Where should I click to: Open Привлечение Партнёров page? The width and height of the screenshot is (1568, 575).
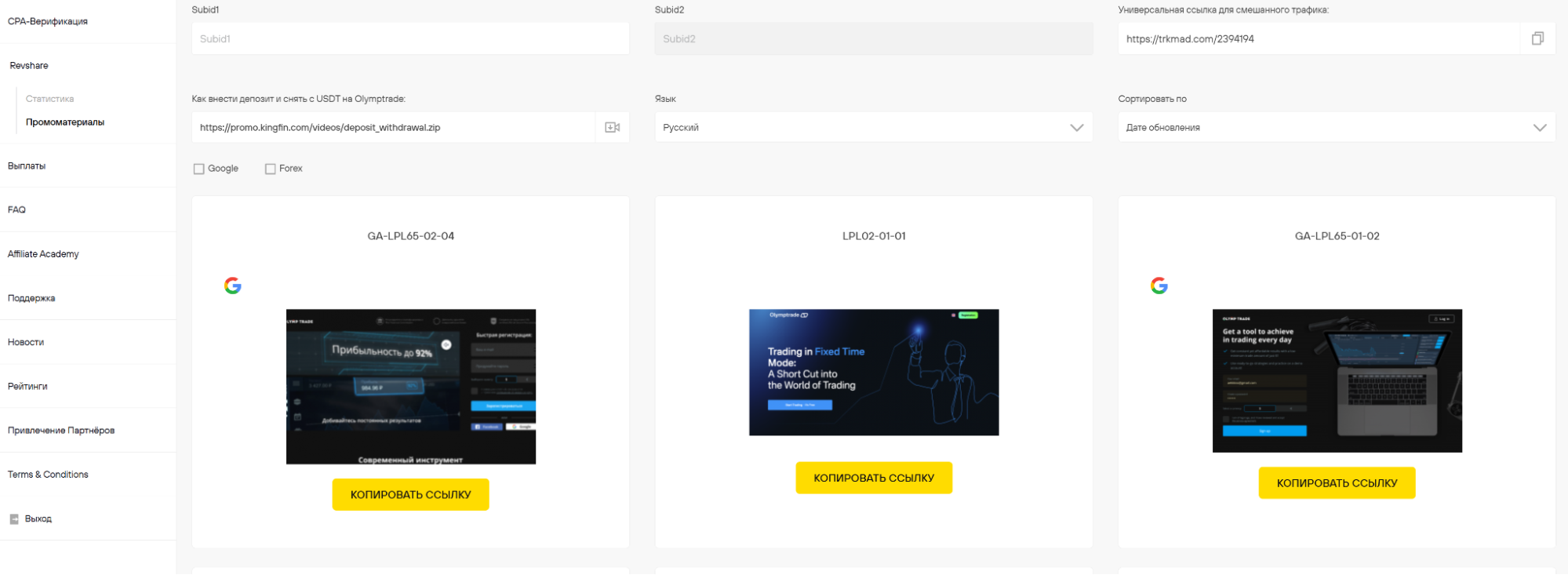pyautogui.click(x=61, y=431)
